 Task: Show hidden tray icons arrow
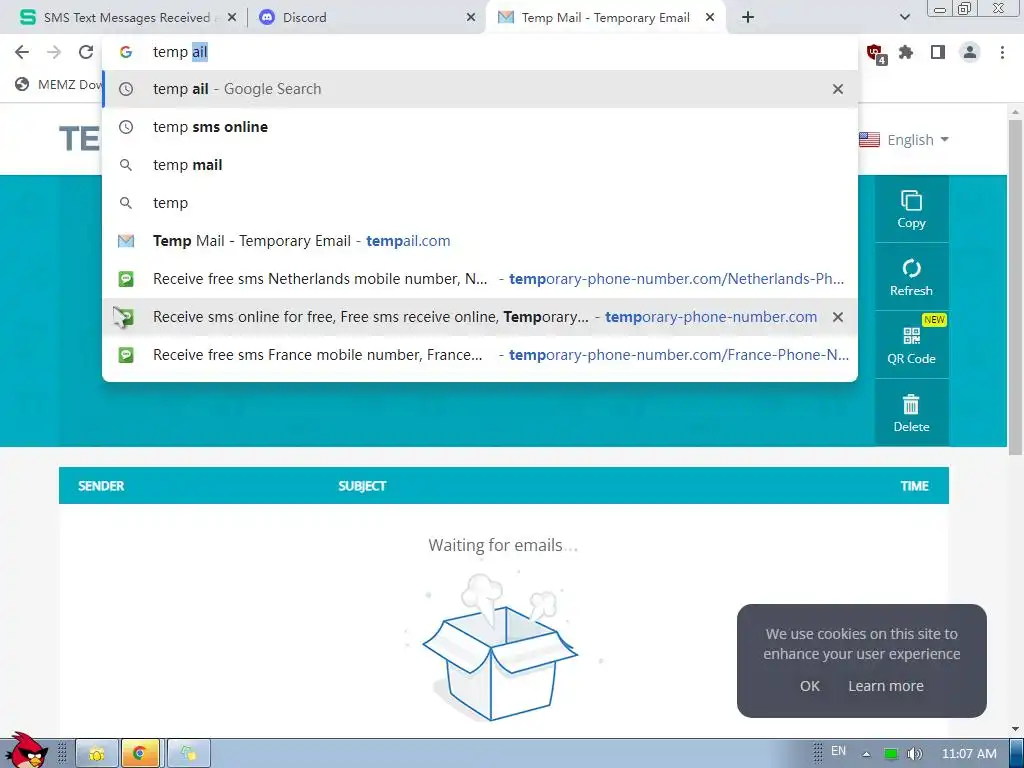click(866, 754)
